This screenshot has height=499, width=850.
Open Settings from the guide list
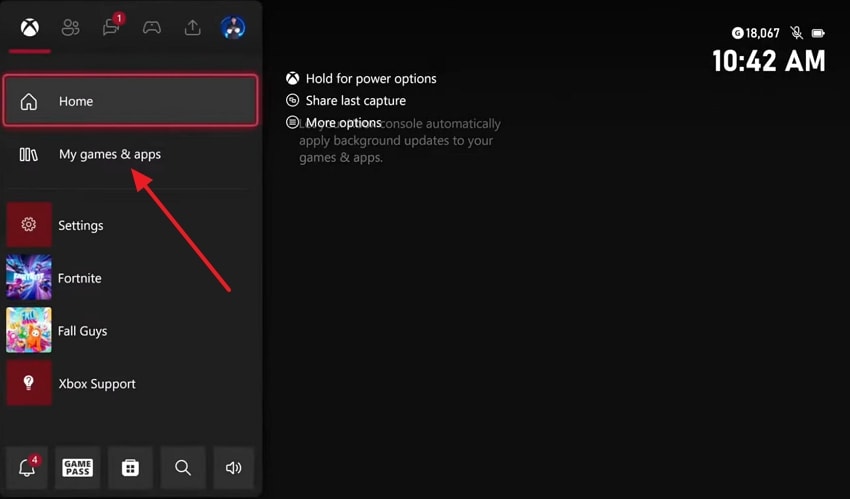130,225
